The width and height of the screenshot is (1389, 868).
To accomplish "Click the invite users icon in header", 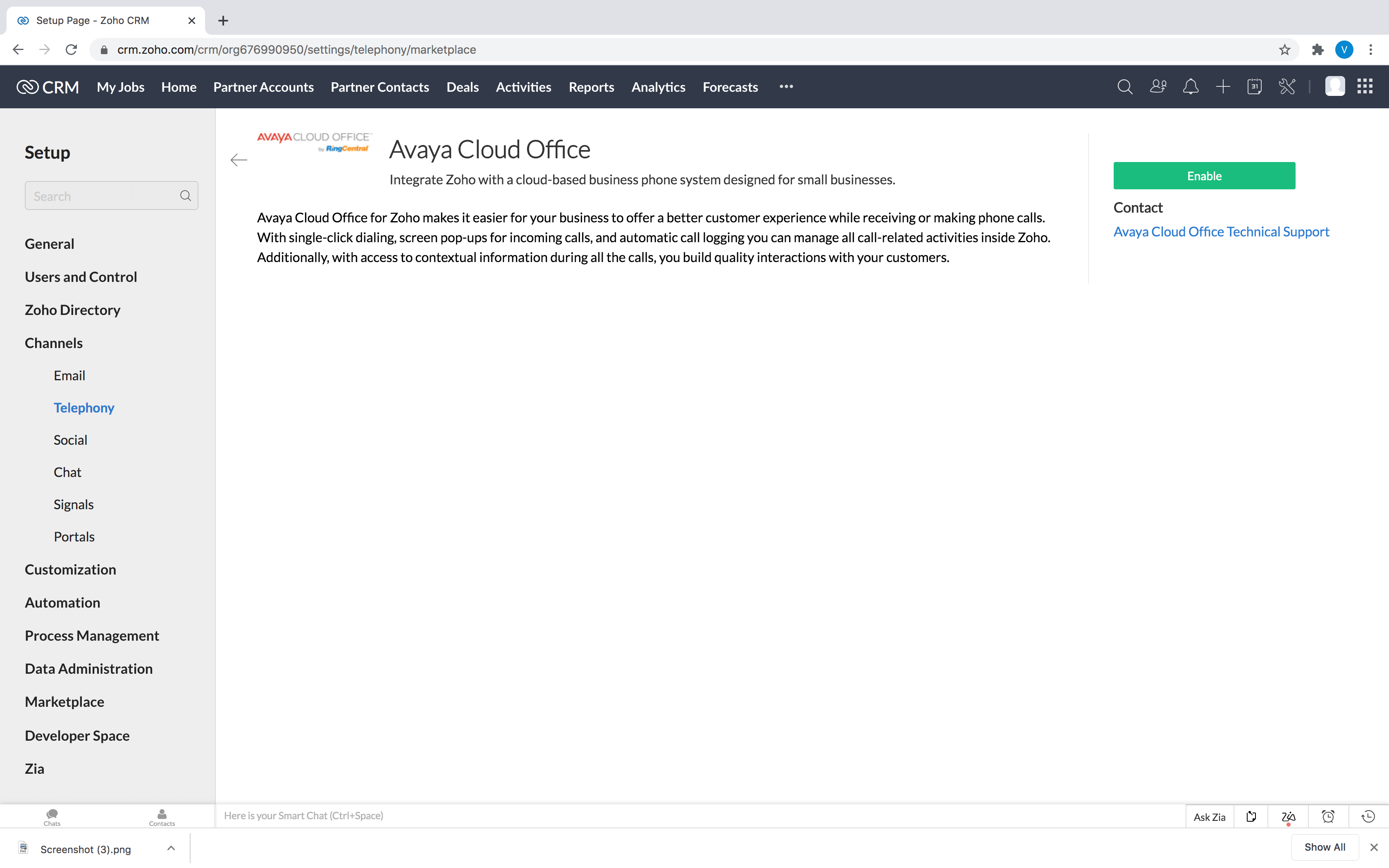I will coord(1157,87).
